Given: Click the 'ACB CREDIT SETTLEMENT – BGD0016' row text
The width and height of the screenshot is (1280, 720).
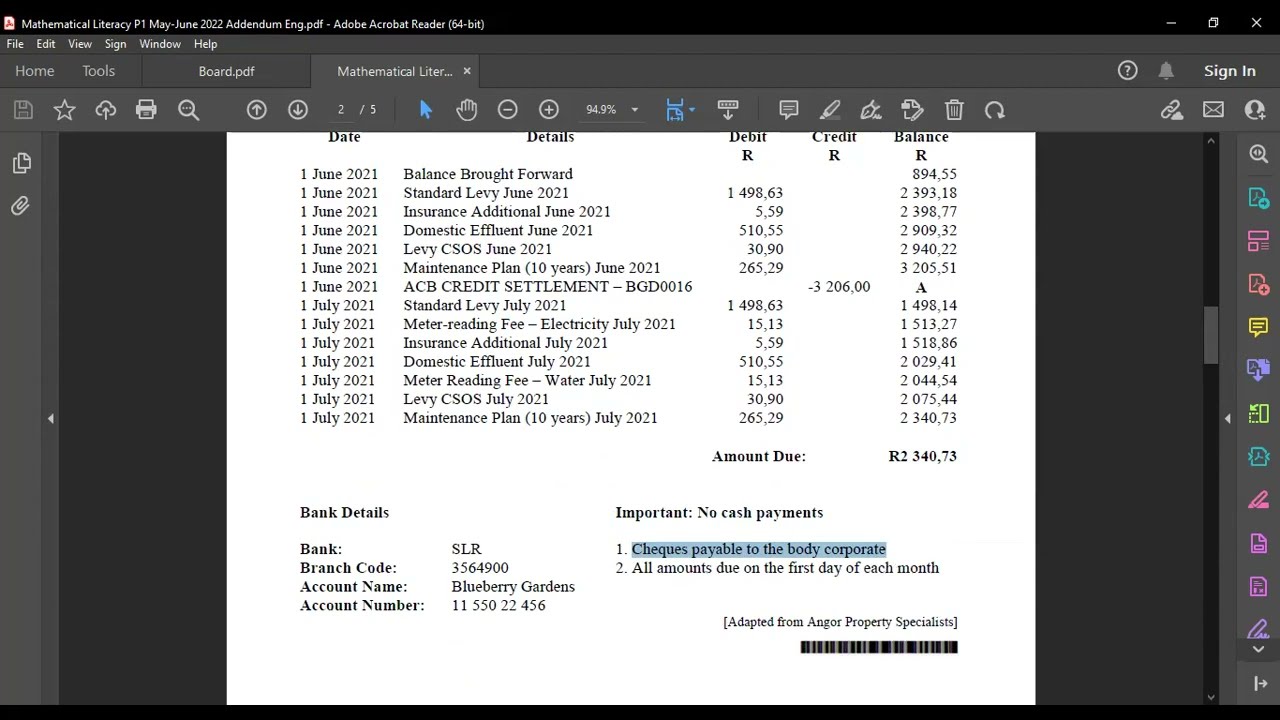Looking at the screenshot, I should click(x=548, y=287).
